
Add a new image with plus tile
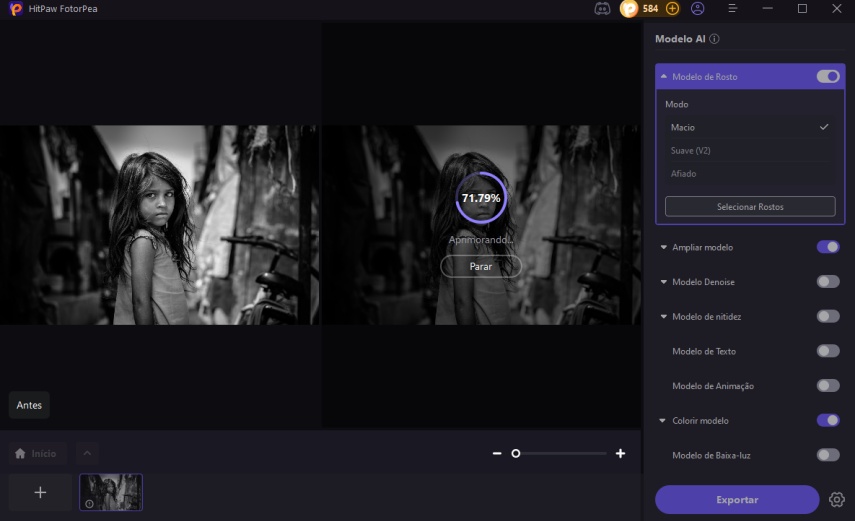tap(40, 492)
